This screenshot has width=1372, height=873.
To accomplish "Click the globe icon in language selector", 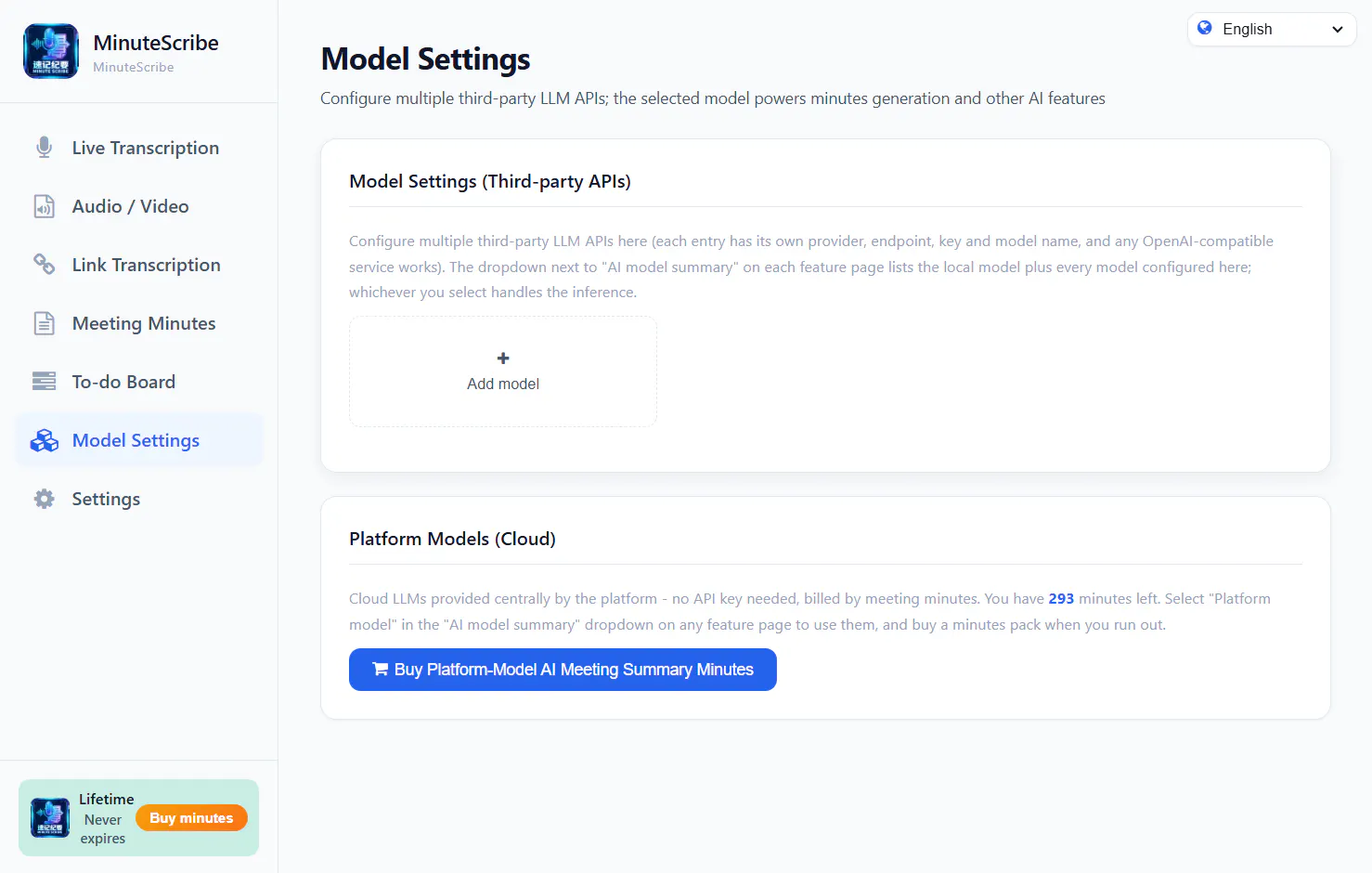I will (1205, 28).
